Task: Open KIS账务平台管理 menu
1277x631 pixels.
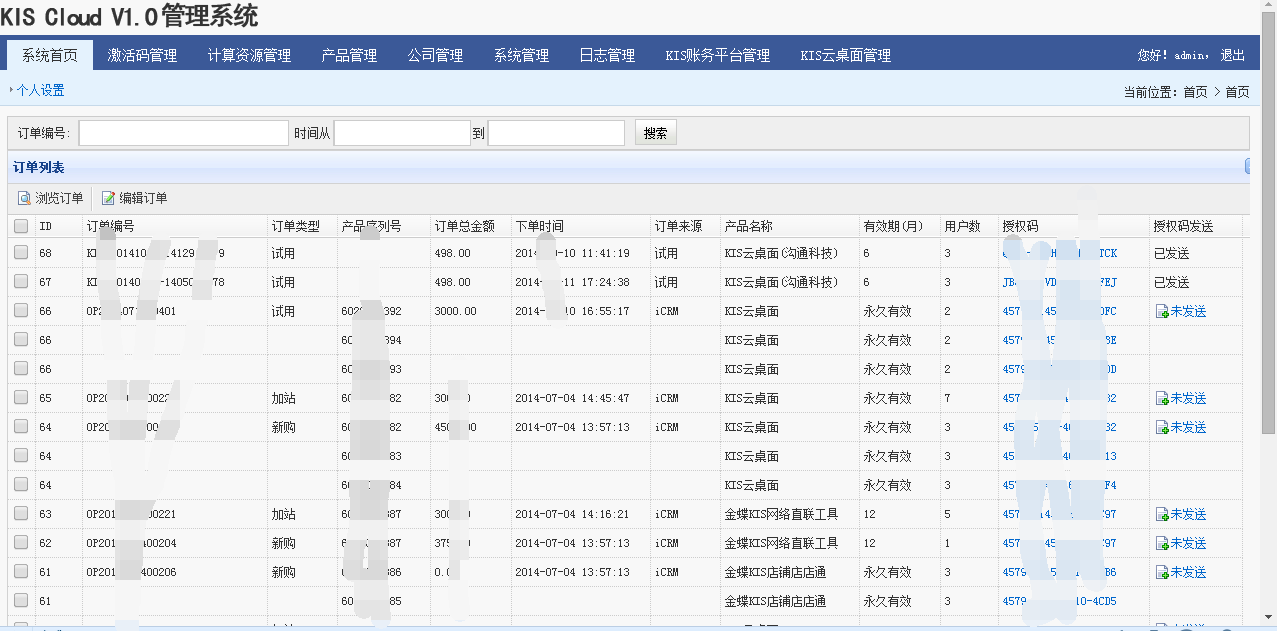Action: coord(717,55)
